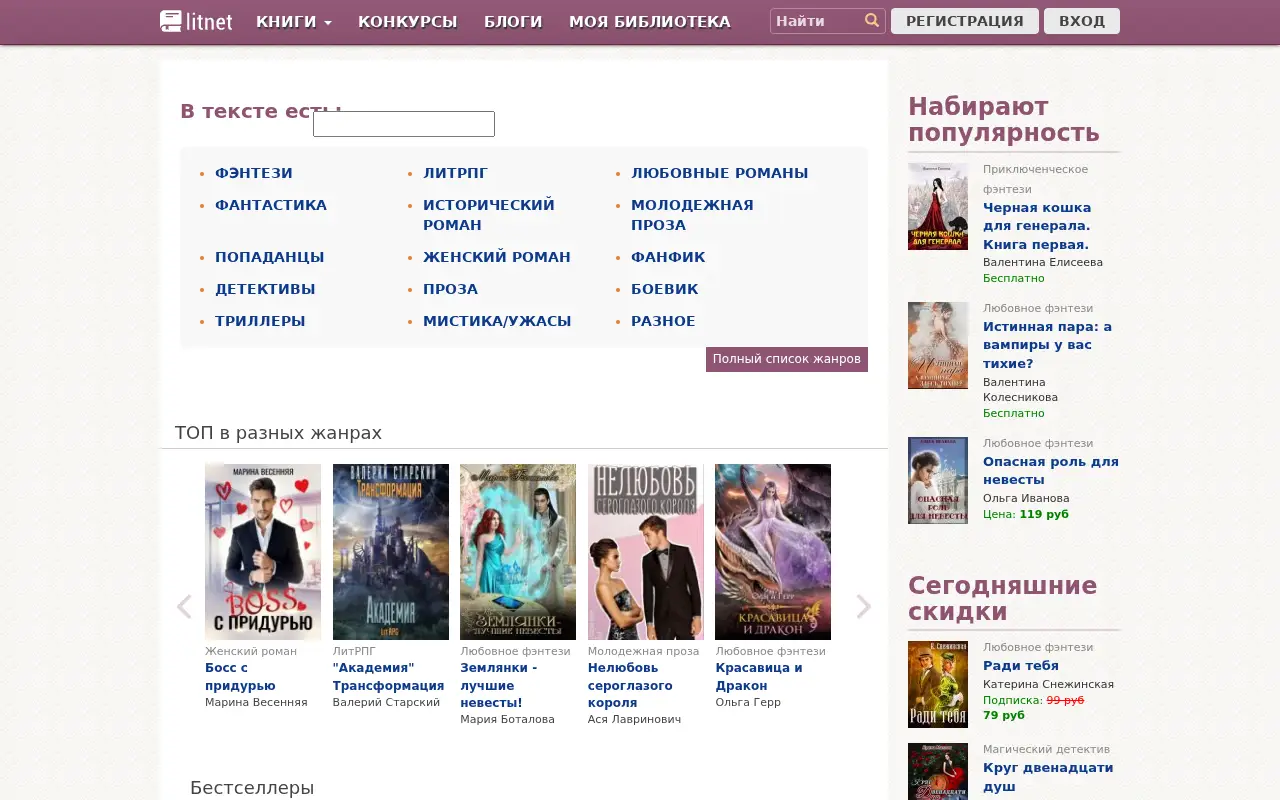Click author name Марина Весенняя
This screenshot has width=1280, height=800.
tap(256, 702)
